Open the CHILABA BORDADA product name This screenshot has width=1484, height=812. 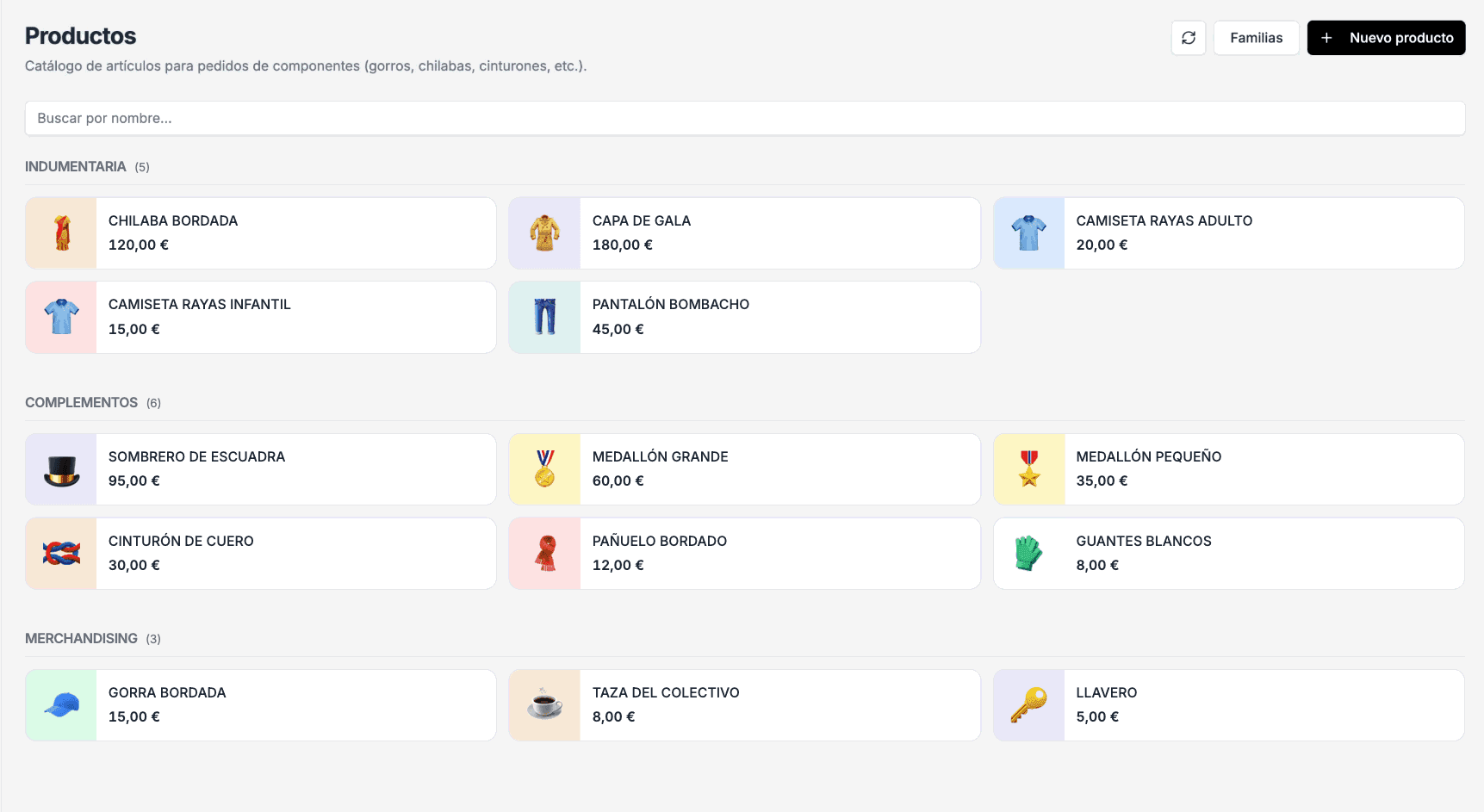click(173, 220)
